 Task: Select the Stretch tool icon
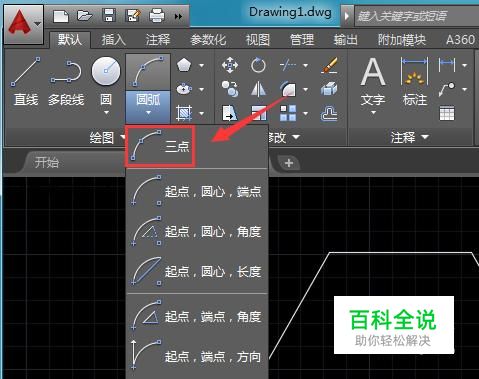point(230,113)
